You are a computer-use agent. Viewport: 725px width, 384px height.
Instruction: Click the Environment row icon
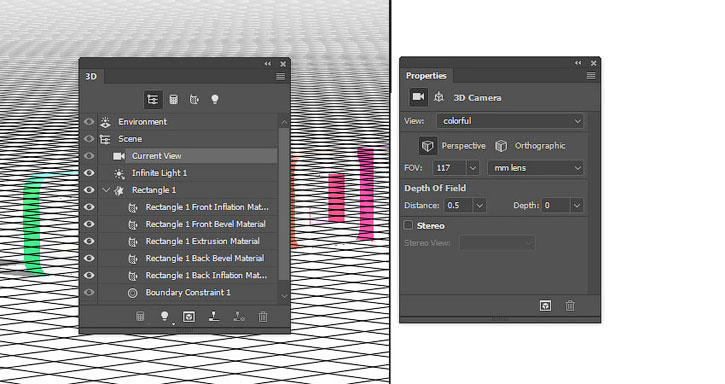pos(105,122)
